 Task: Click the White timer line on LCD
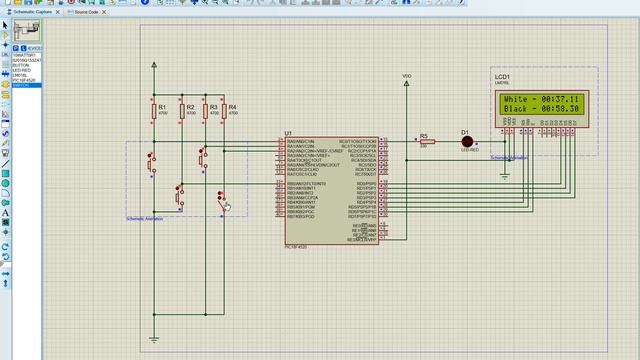[x=541, y=99]
